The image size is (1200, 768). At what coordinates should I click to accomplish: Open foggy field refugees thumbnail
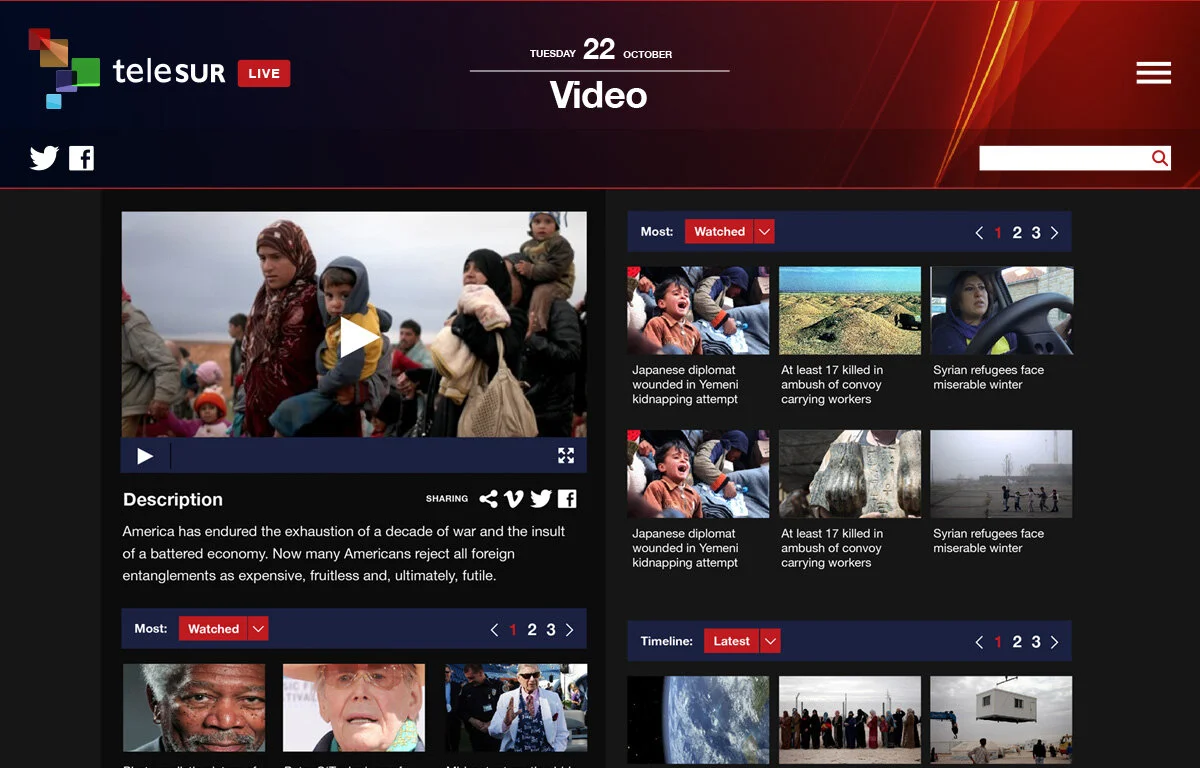tap(1002, 474)
